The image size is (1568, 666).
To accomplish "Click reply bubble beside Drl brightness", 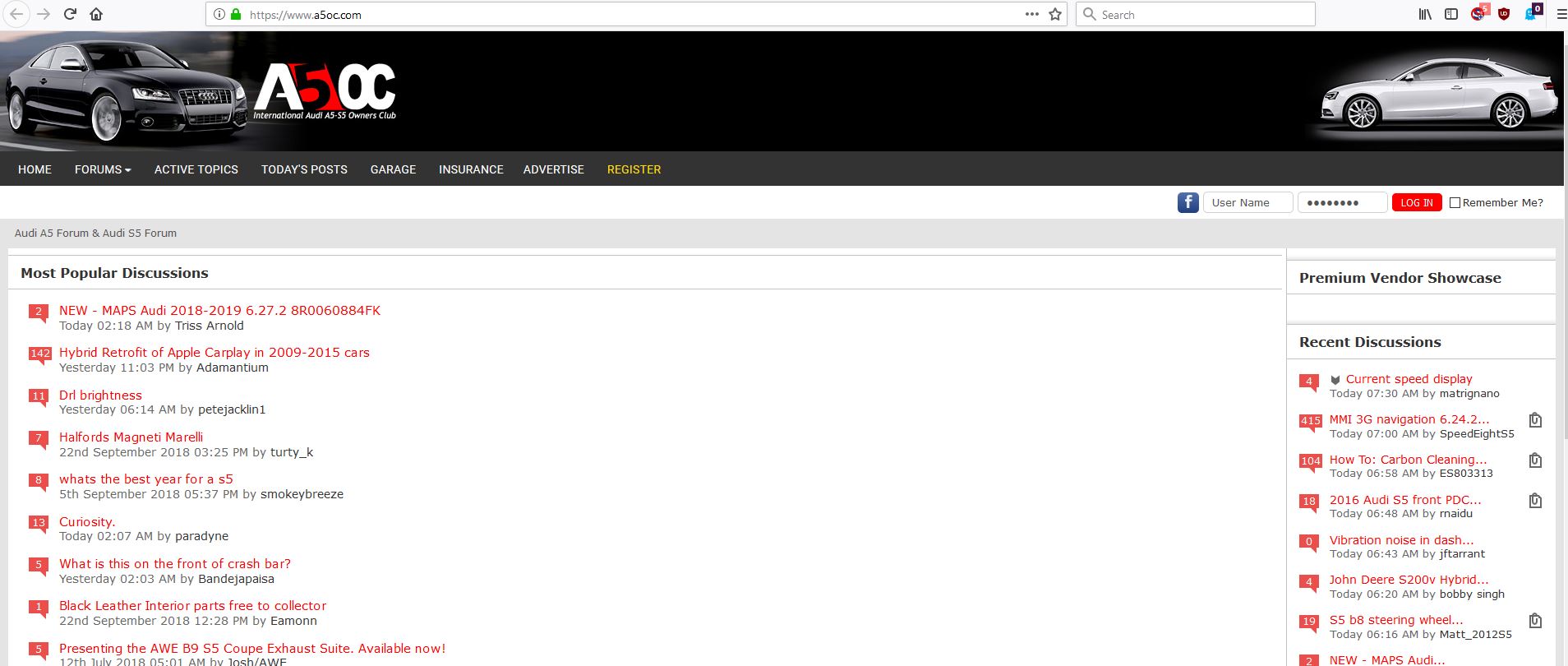I will [x=38, y=397].
